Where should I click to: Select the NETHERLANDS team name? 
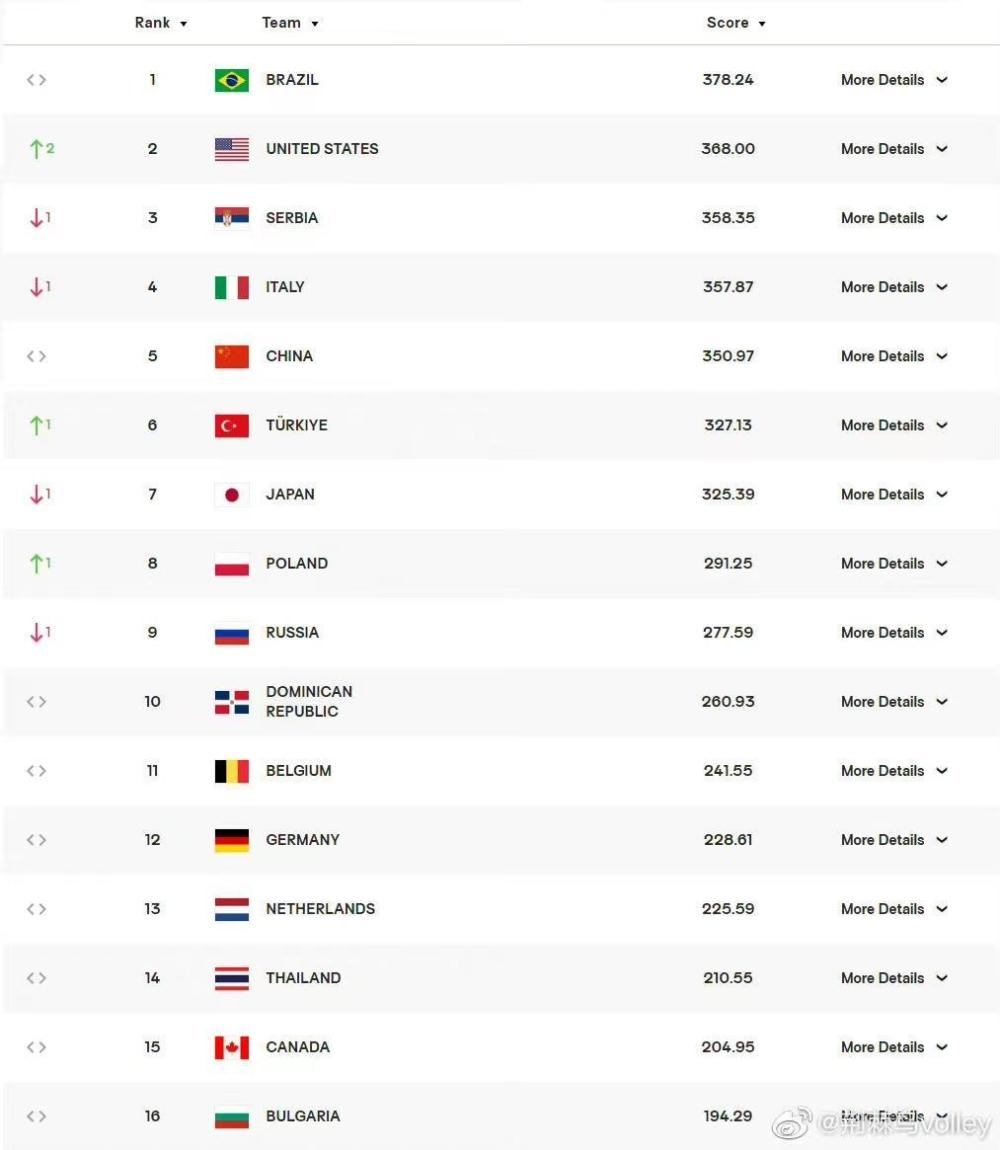point(320,909)
